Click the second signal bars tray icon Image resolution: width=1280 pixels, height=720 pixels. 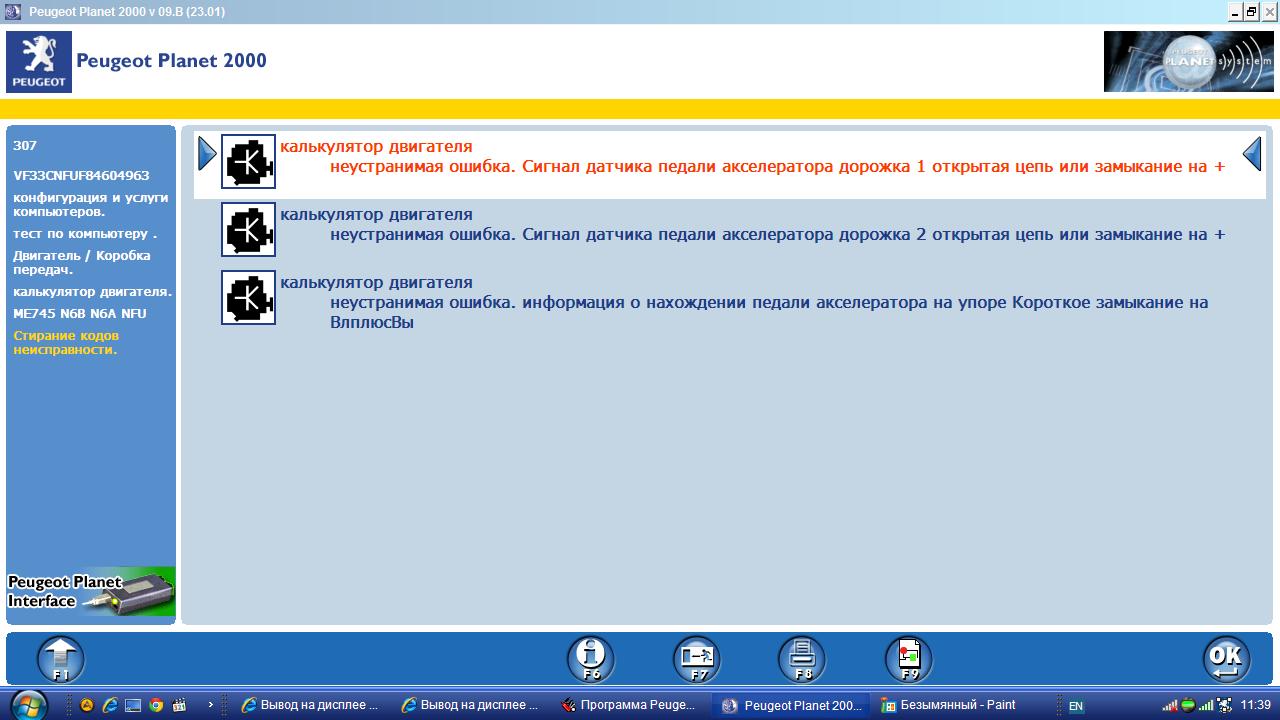click(x=1206, y=705)
